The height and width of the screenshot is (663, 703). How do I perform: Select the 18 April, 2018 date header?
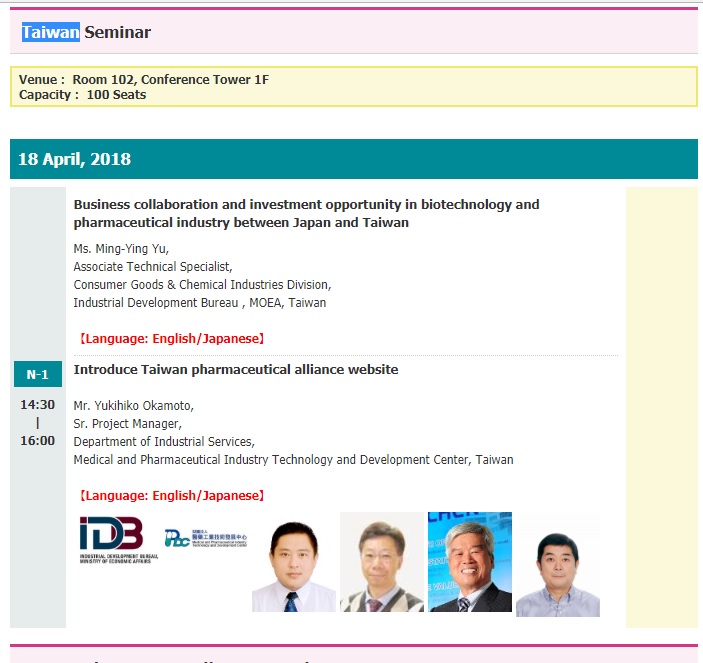click(x=74, y=160)
